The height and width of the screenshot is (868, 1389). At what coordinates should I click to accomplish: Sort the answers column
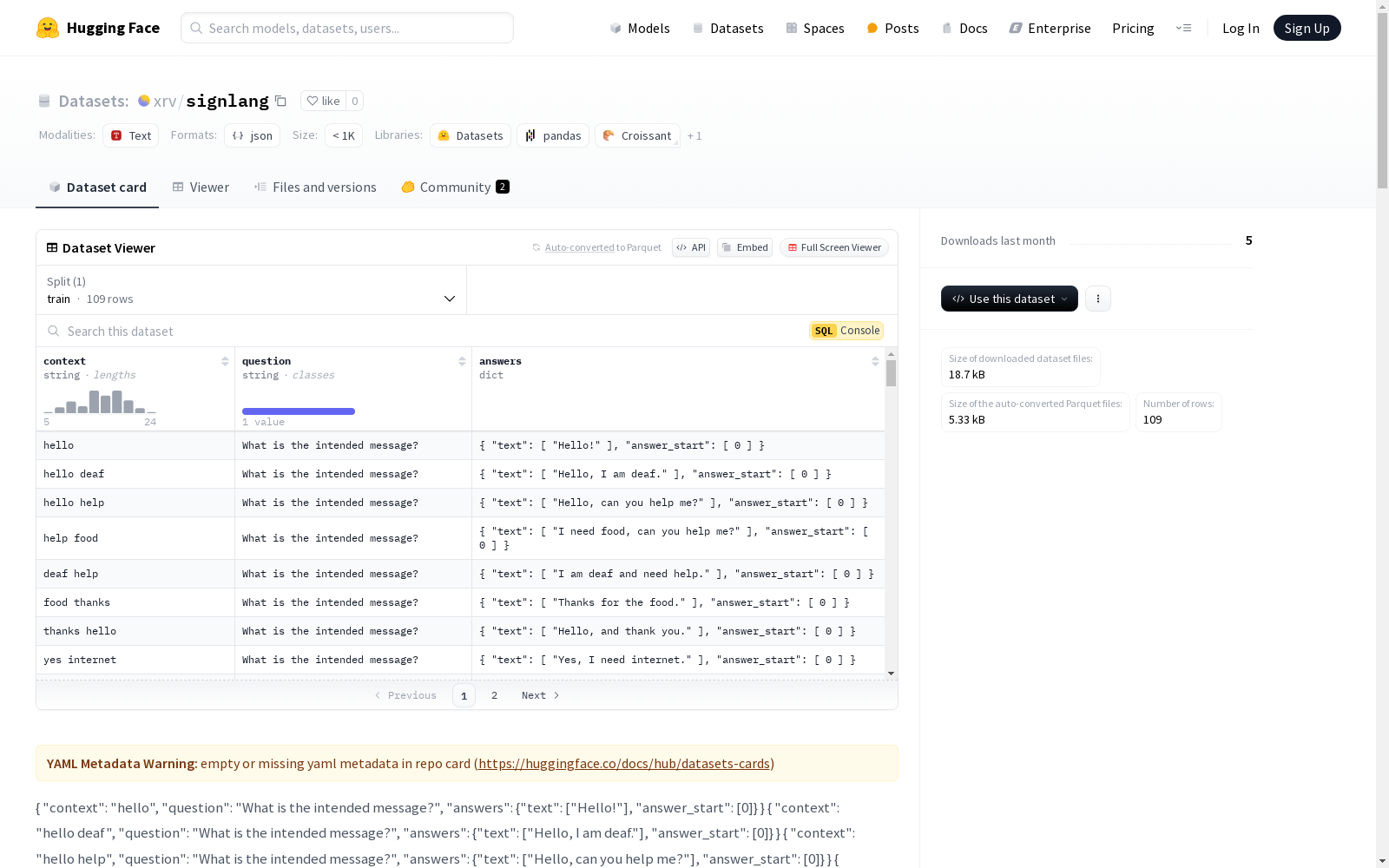(x=875, y=361)
